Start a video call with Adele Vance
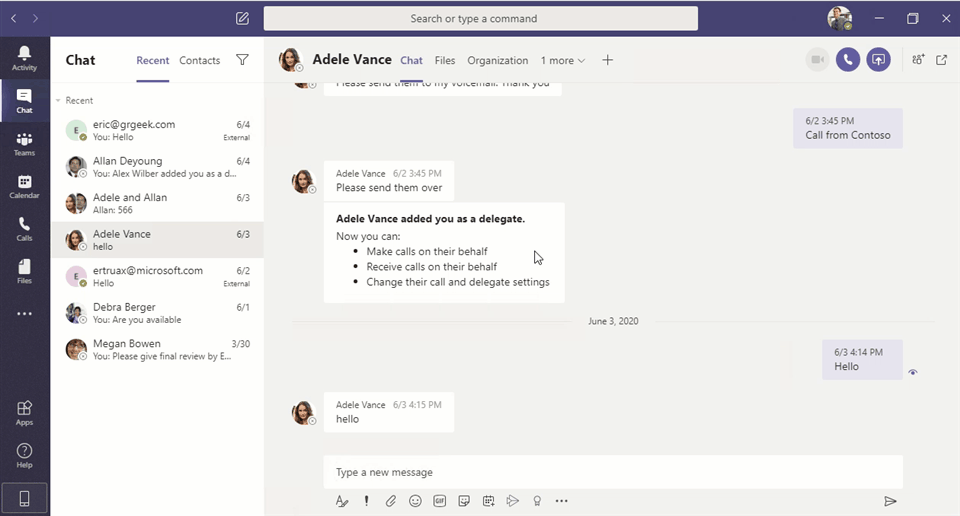This screenshot has width=960, height=516. click(x=817, y=59)
